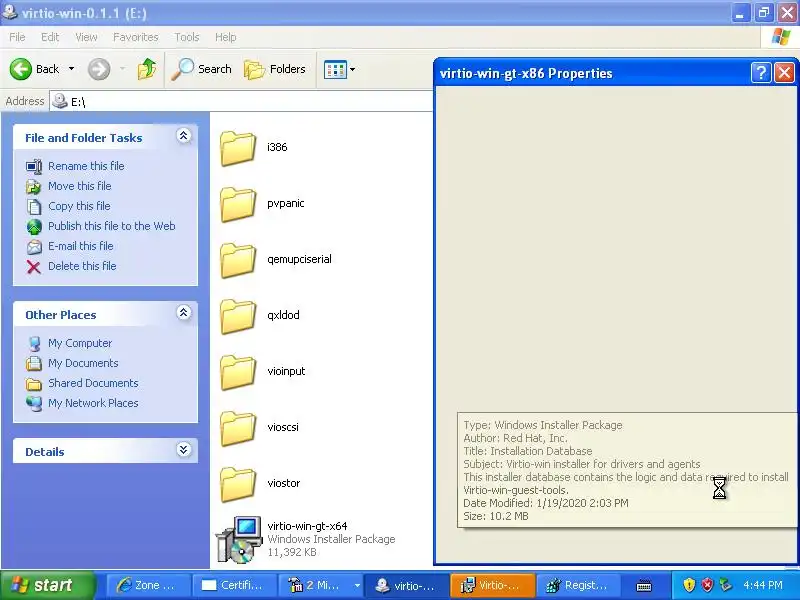Toggle the Folders pane button
Image resolution: width=800 pixels, height=600 pixels.
274,69
